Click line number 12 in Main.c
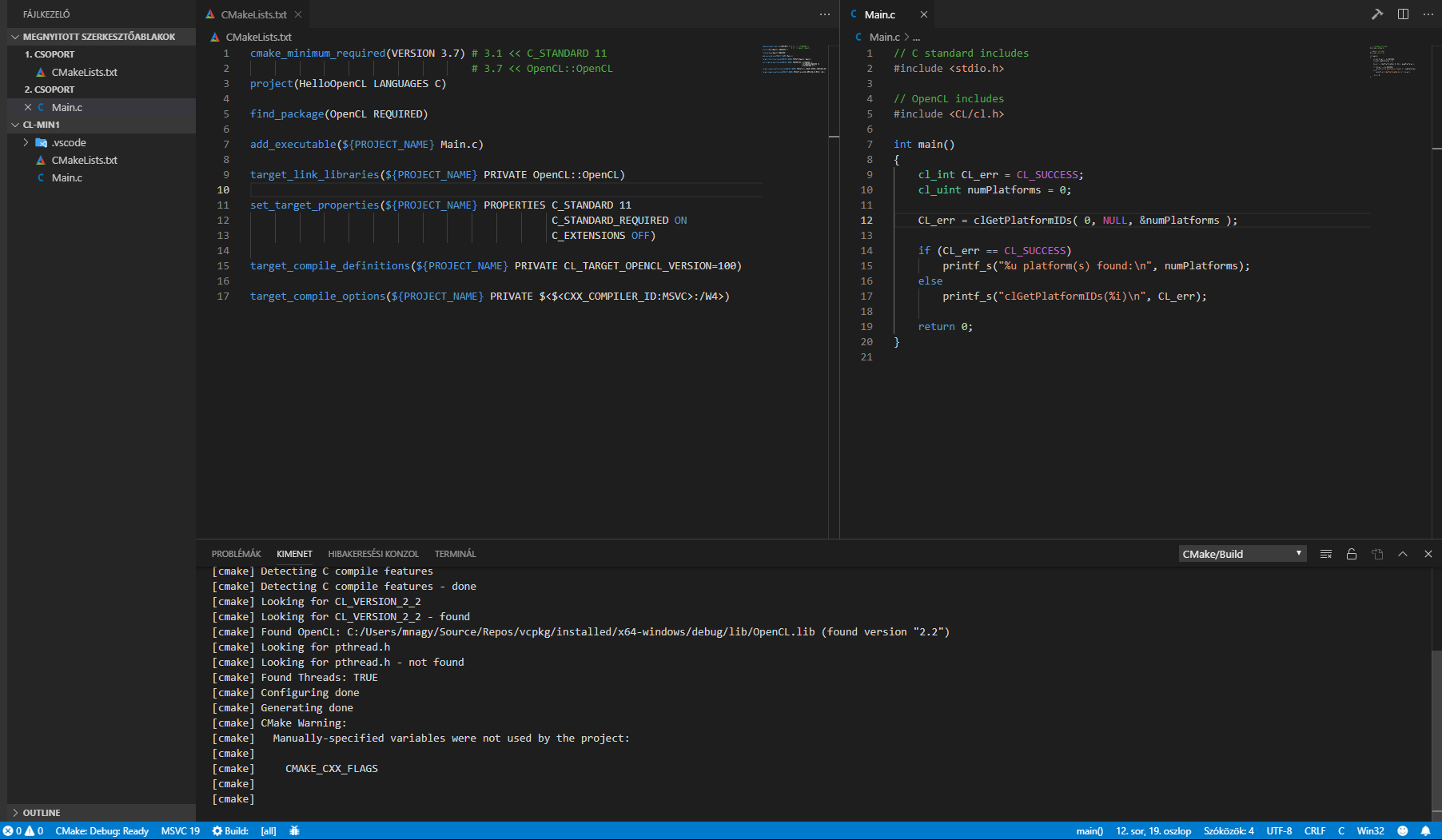1442x840 pixels. pos(866,220)
